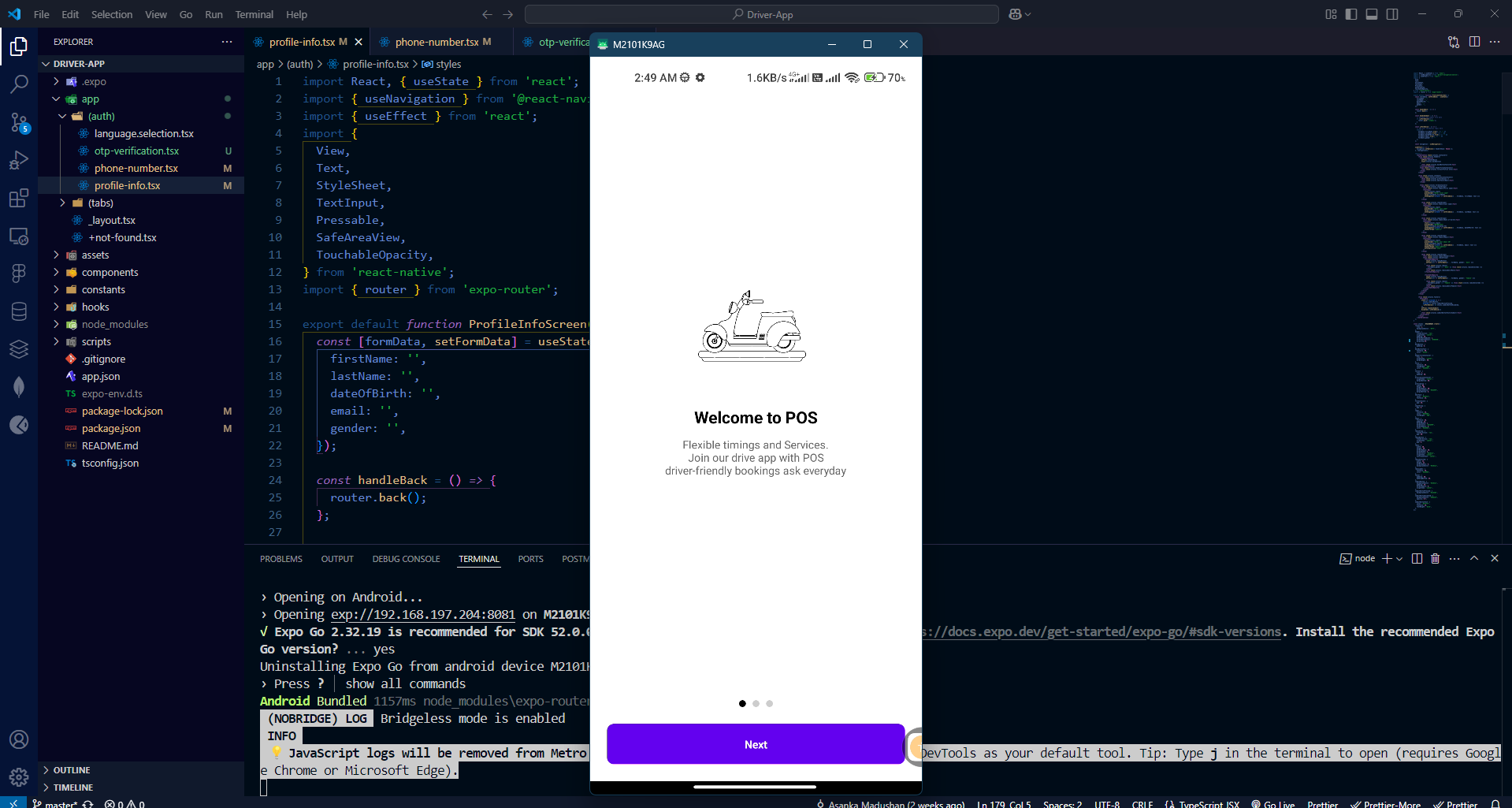The height and width of the screenshot is (808, 1512).
Task: Maximize the terminal panel with the chevron
Action: pos(1474,558)
